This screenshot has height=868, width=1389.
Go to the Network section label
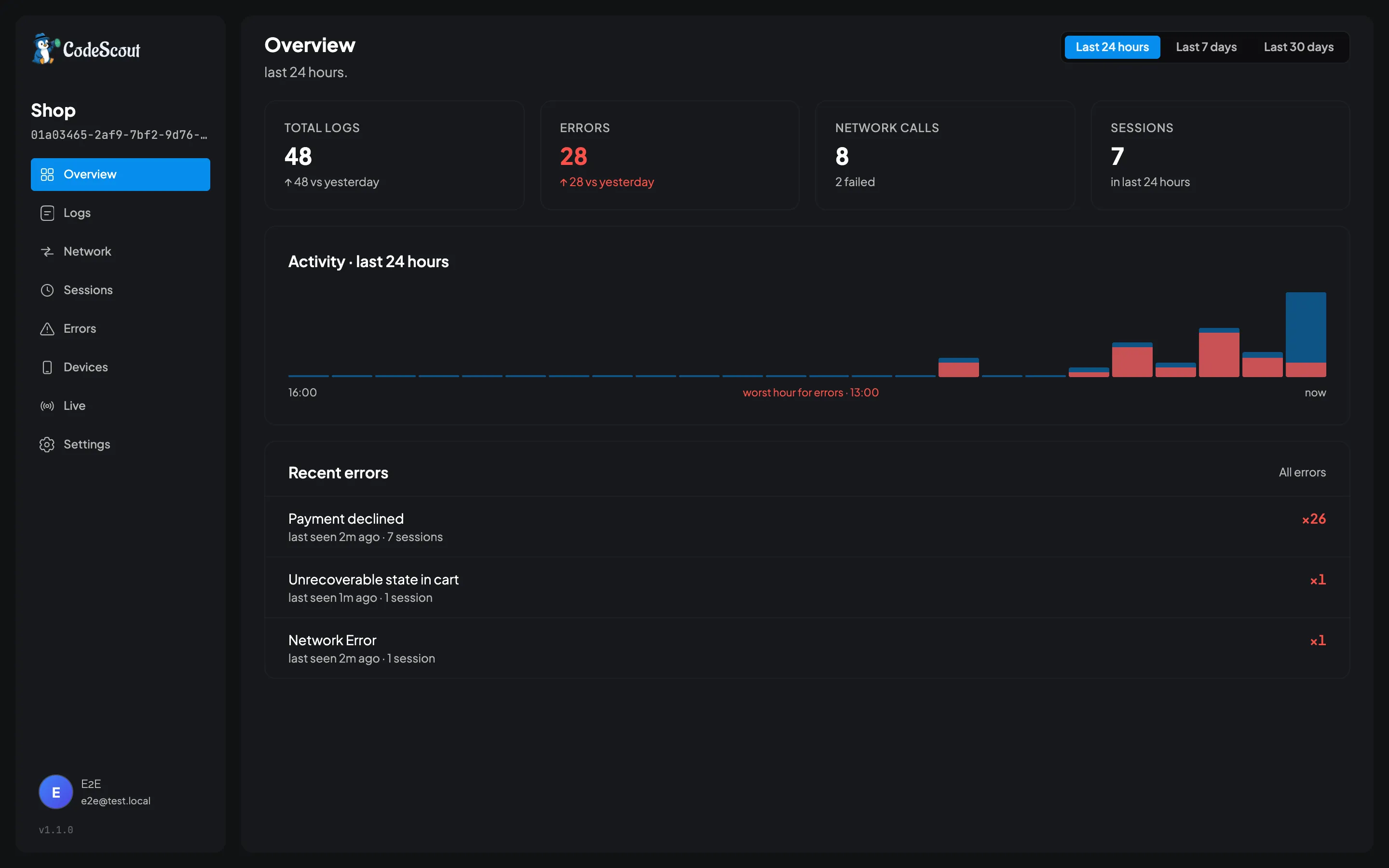click(87, 251)
